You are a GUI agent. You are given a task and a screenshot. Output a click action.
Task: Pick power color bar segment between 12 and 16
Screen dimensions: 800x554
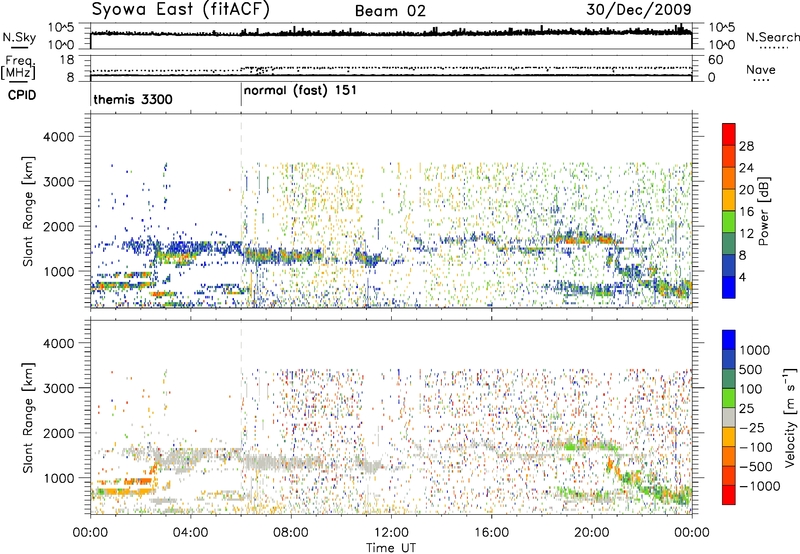pyautogui.click(x=729, y=222)
